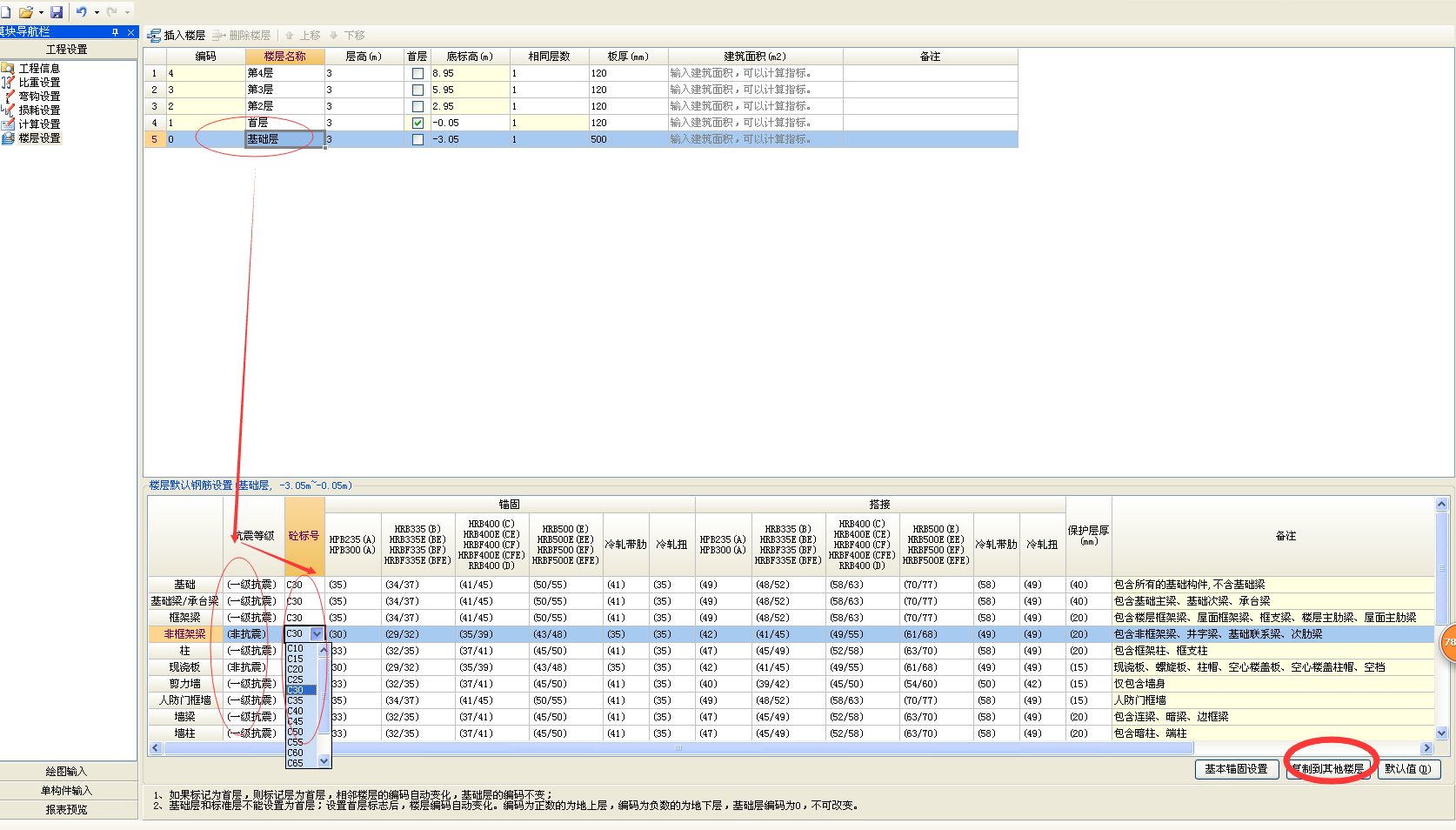Click the 复制到其他楼层 button

click(1328, 769)
